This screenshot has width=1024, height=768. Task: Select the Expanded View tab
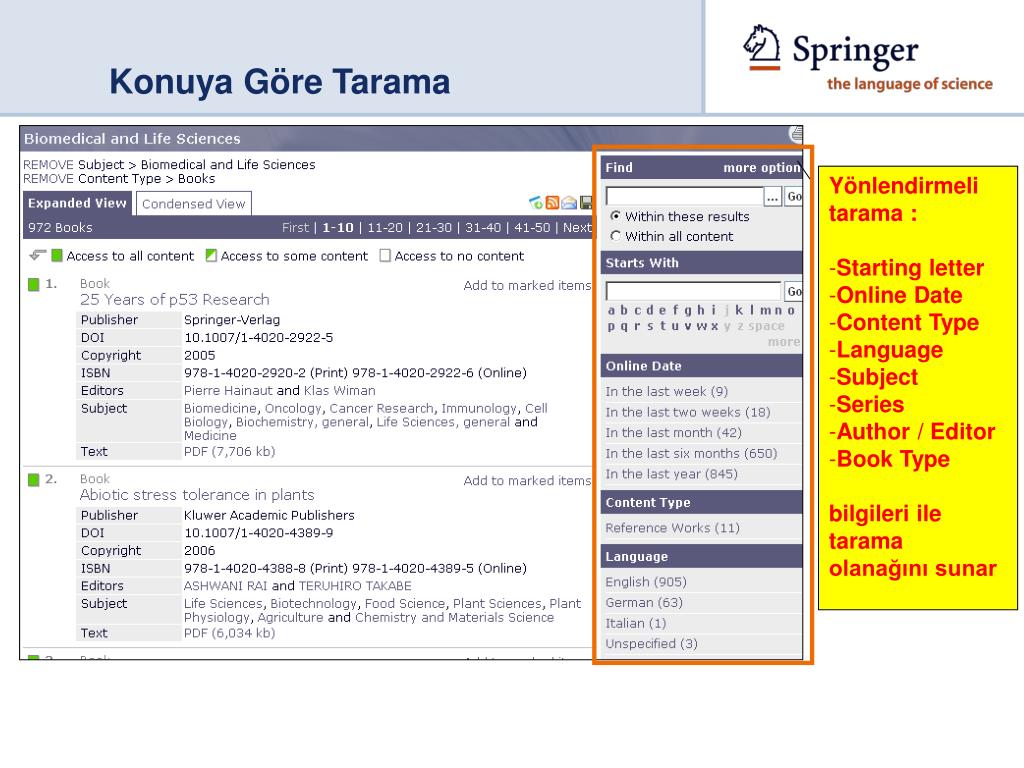pyautogui.click(x=77, y=203)
